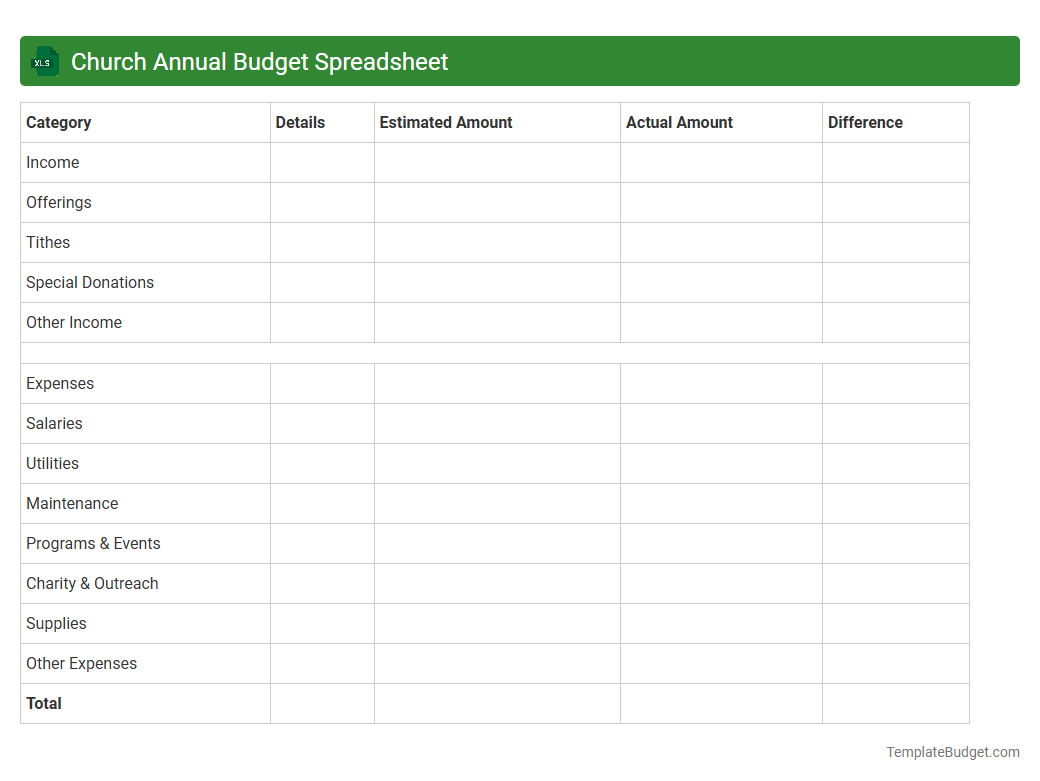Select the Difference column header
Viewport: 1040px width, 781px height.
pos(864,122)
